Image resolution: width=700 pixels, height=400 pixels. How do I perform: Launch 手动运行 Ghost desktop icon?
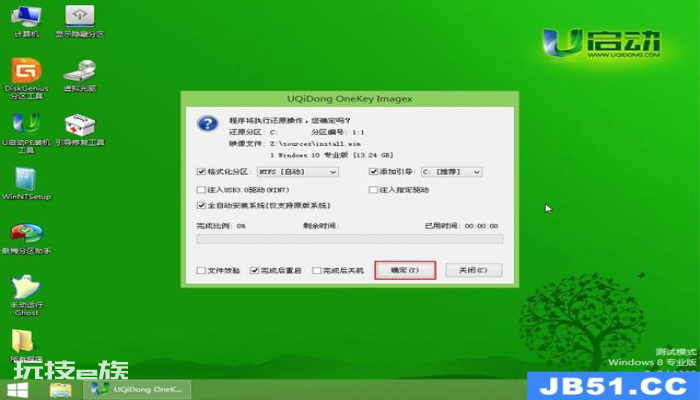(26, 295)
